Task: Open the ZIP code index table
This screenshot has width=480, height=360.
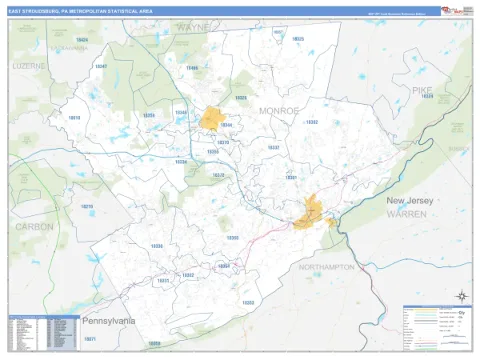Action: click(44, 333)
